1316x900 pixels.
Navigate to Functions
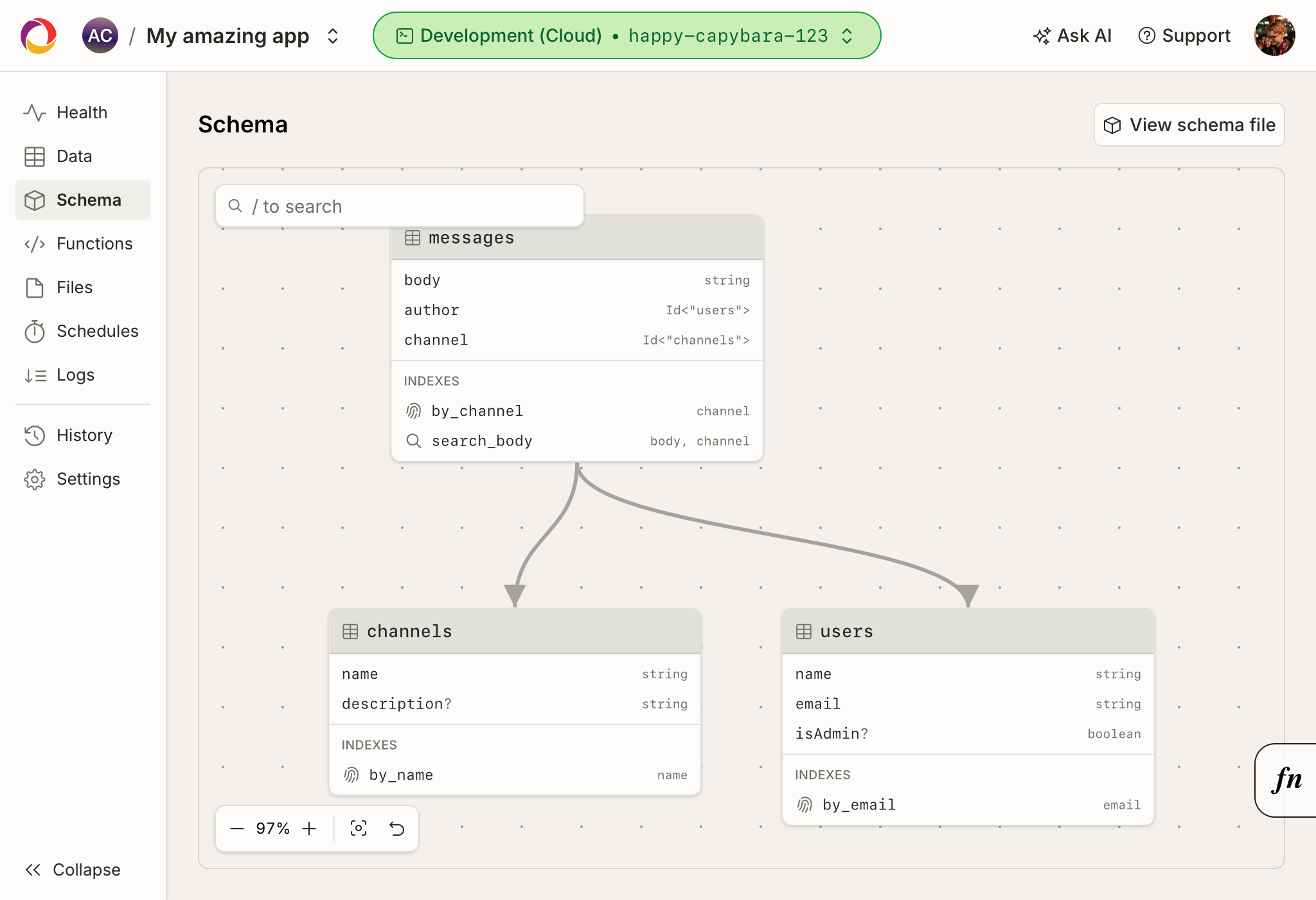83,244
